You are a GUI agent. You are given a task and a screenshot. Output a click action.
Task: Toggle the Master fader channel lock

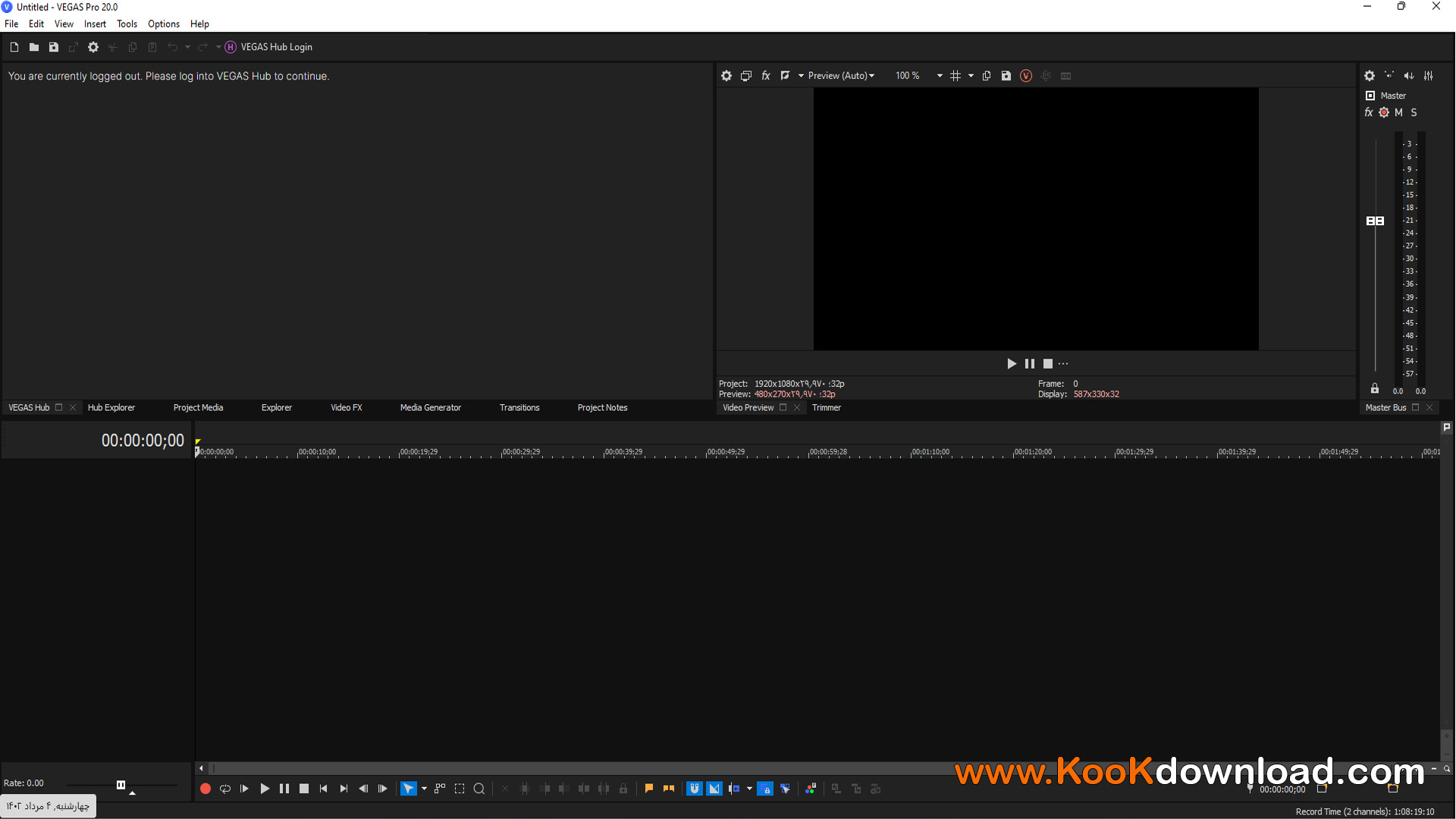click(x=1375, y=388)
